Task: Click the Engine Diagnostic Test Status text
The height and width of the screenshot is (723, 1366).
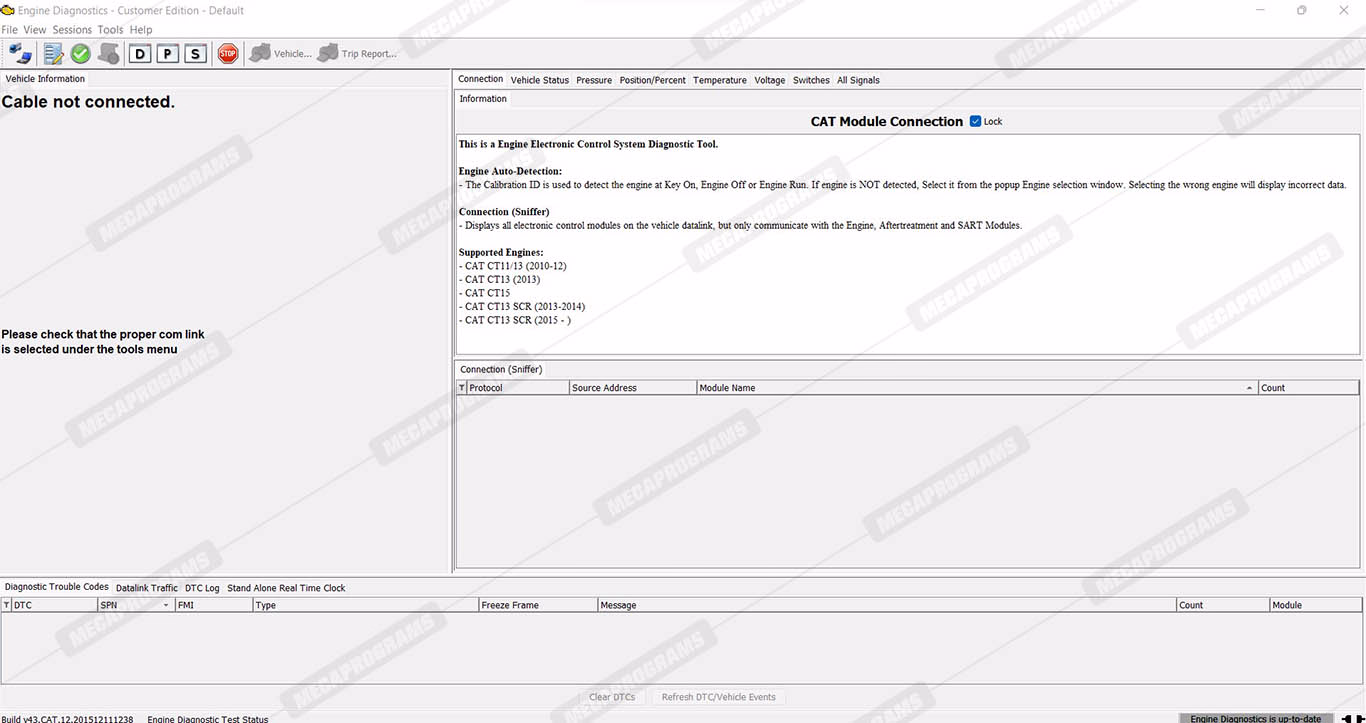Action: [x=208, y=719]
